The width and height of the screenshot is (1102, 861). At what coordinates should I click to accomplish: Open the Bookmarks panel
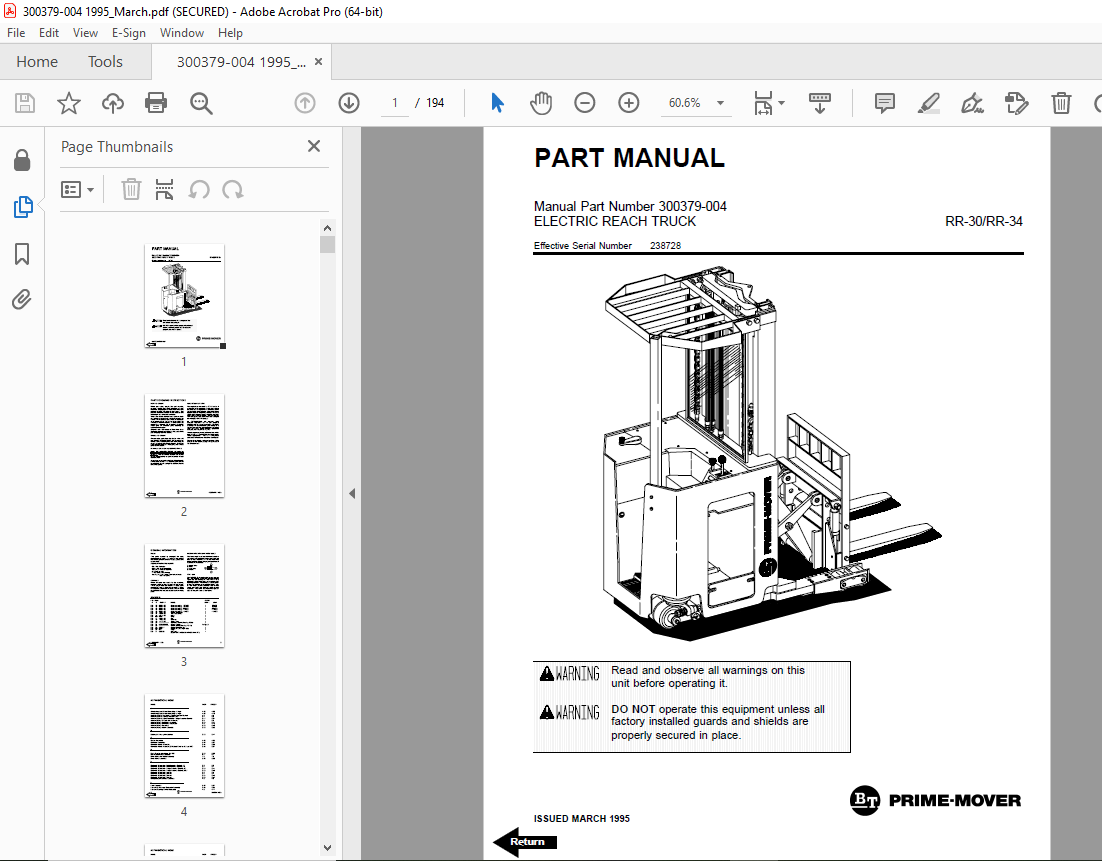pyautogui.click(x=22, y=254)
